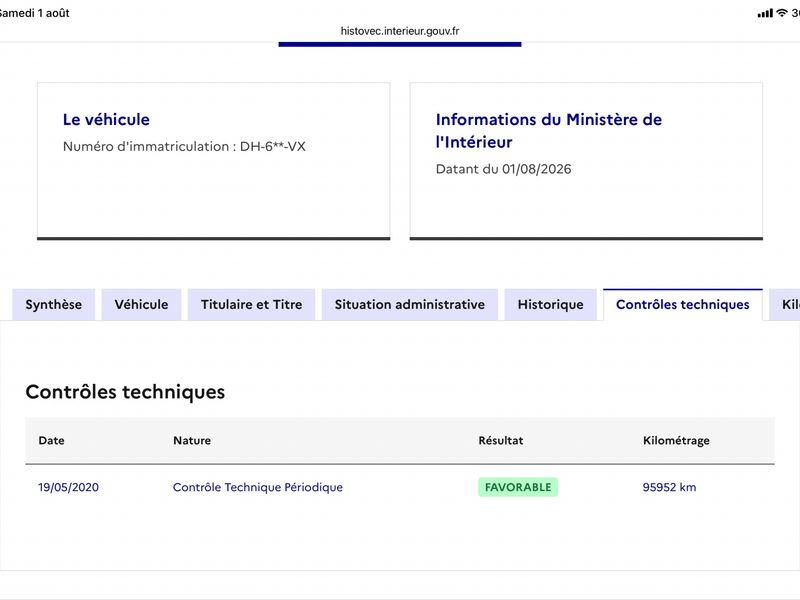Click the Le véhicule card title
Viewport: 800px width, 600px height.
(x=106, y=119)
